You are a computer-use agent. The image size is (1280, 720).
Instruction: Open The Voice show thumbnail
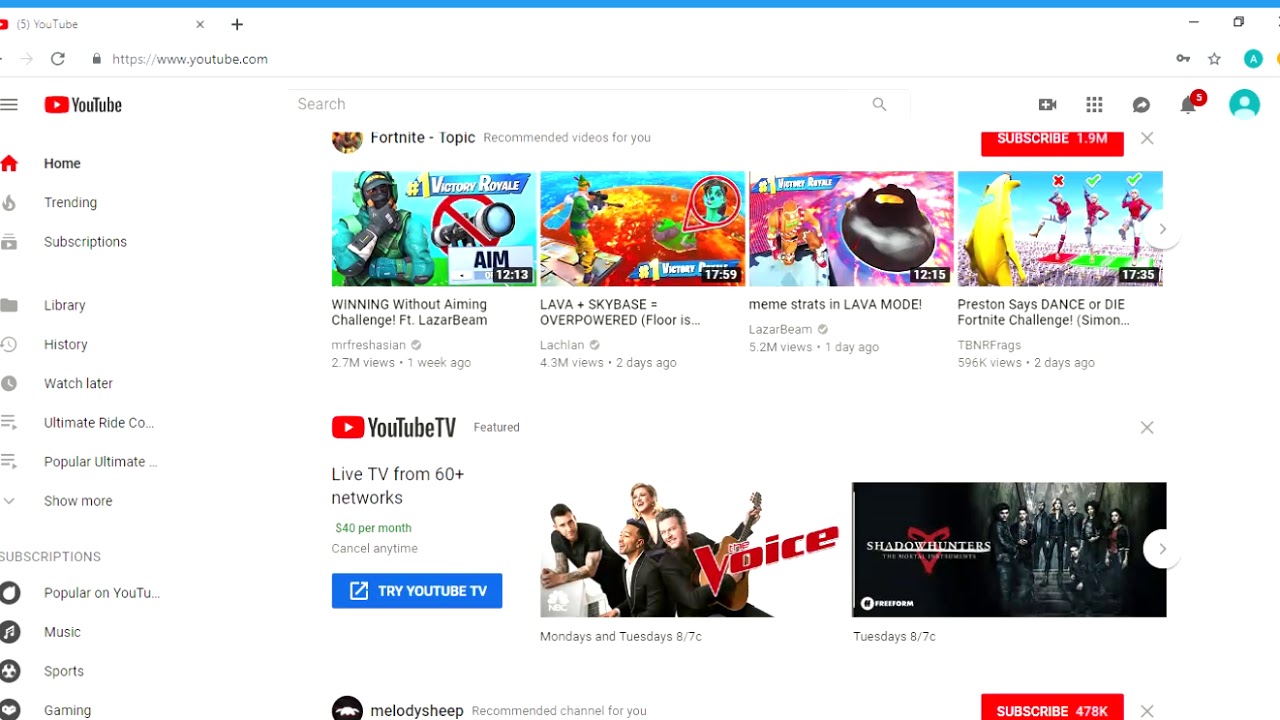pos(690,550)
